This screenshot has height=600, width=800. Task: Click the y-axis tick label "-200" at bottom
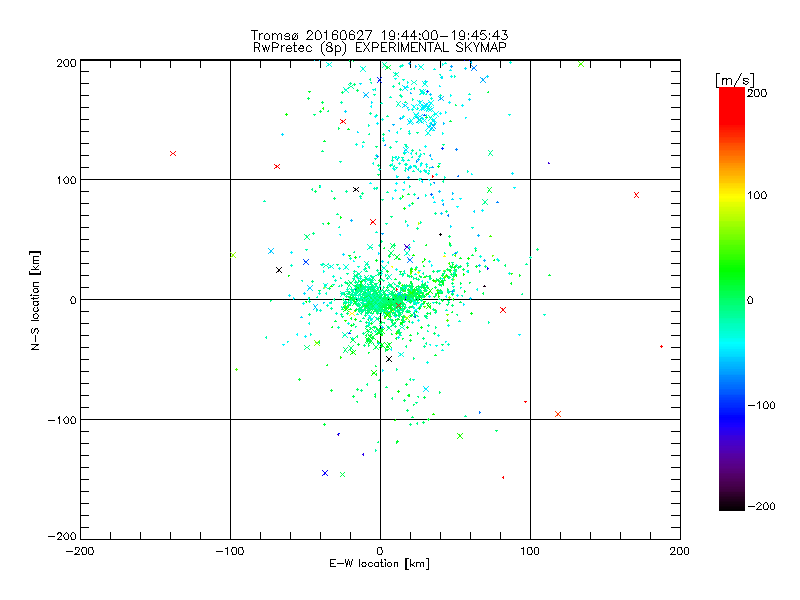click(62, 536)
